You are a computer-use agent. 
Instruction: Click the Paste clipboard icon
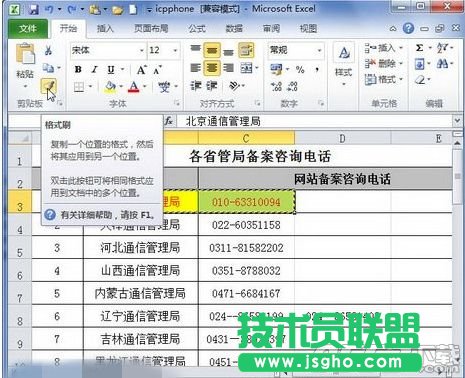pyautogui.click(x=25, y=53)
